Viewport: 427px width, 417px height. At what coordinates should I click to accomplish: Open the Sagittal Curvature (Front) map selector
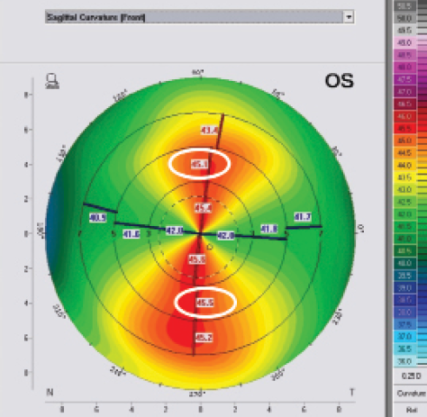199,17
